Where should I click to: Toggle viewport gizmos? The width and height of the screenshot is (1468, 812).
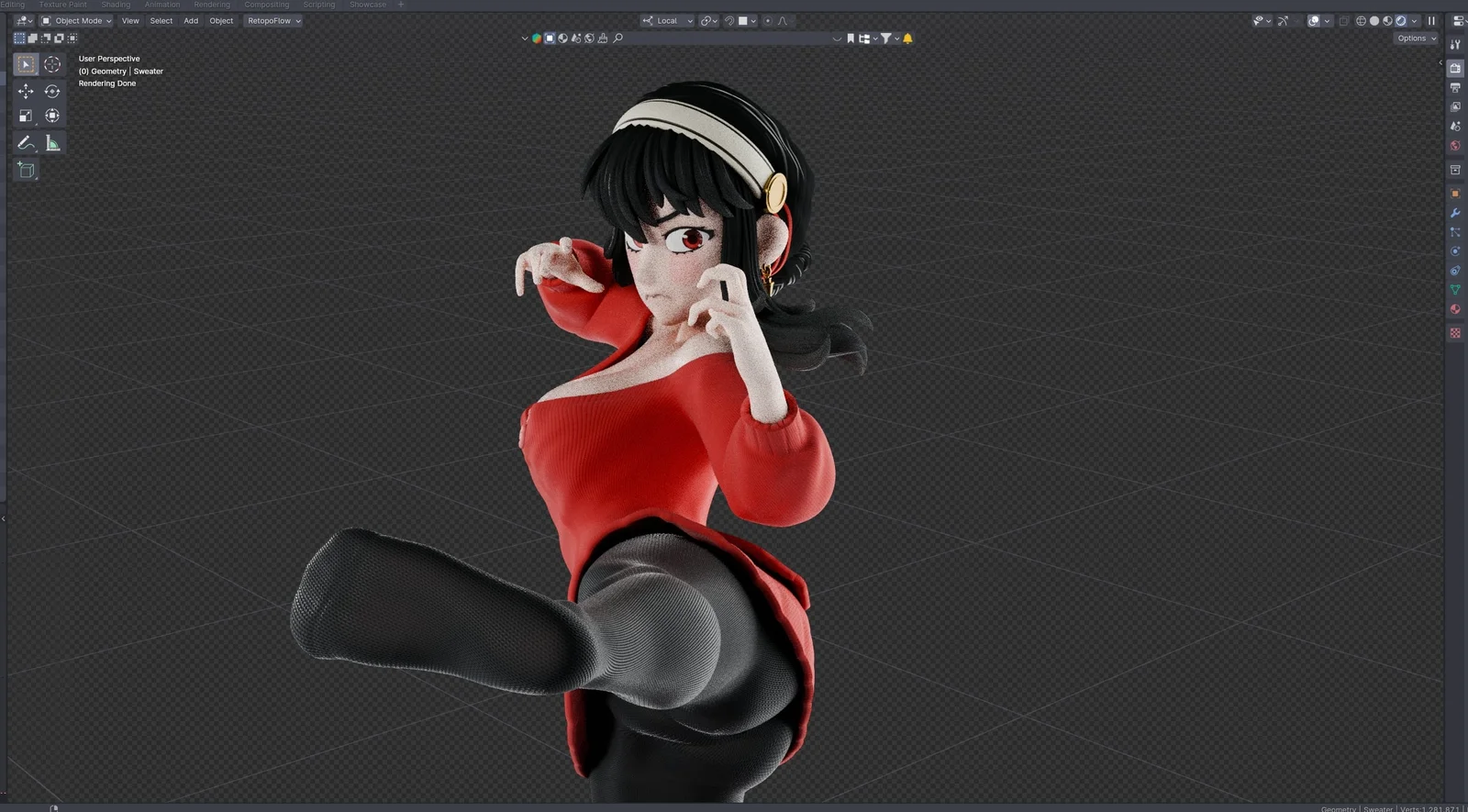pyautogui.click(x=1283, y=20)
